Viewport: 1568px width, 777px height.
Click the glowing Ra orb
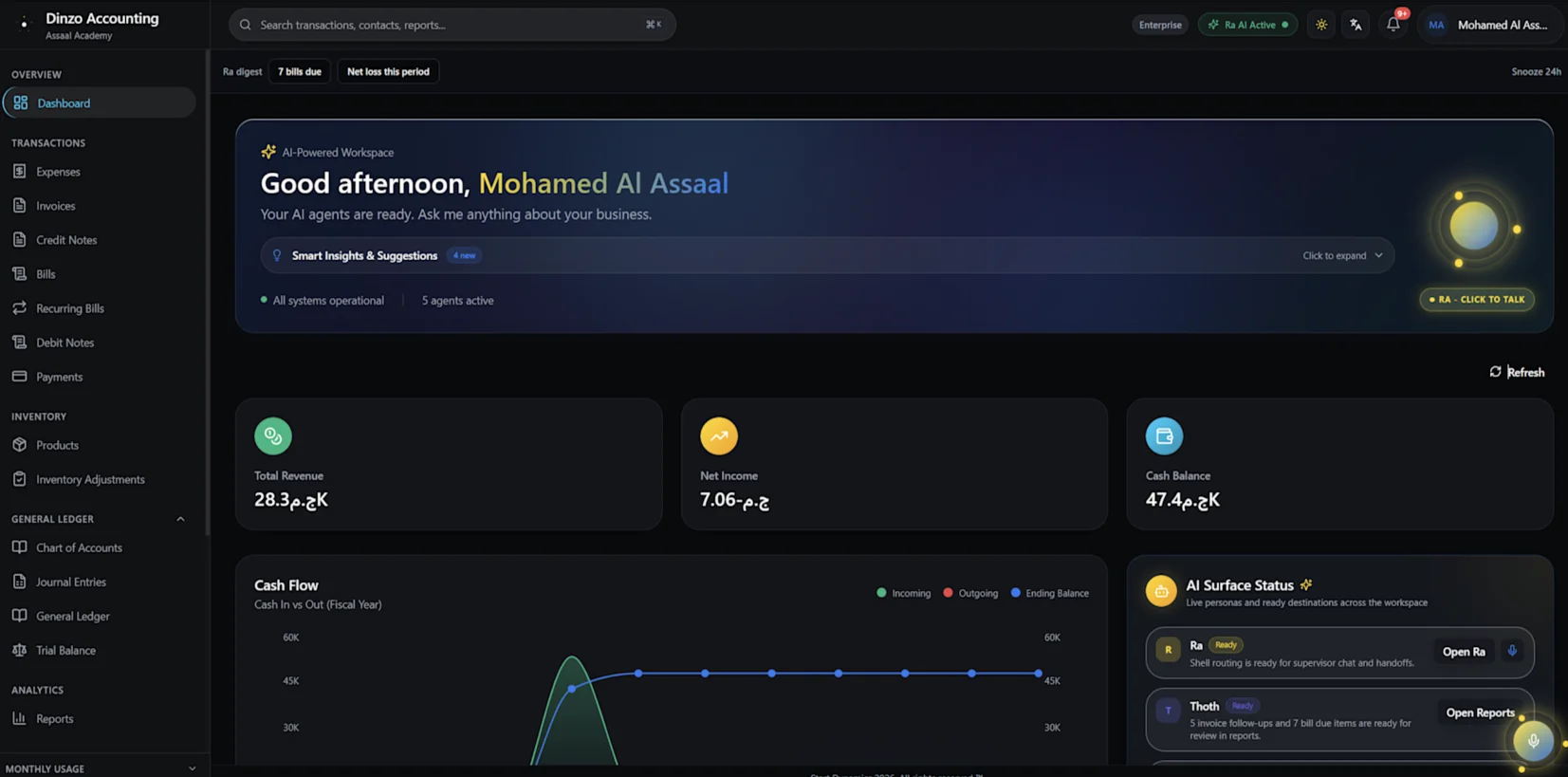tap(1473, 227)
